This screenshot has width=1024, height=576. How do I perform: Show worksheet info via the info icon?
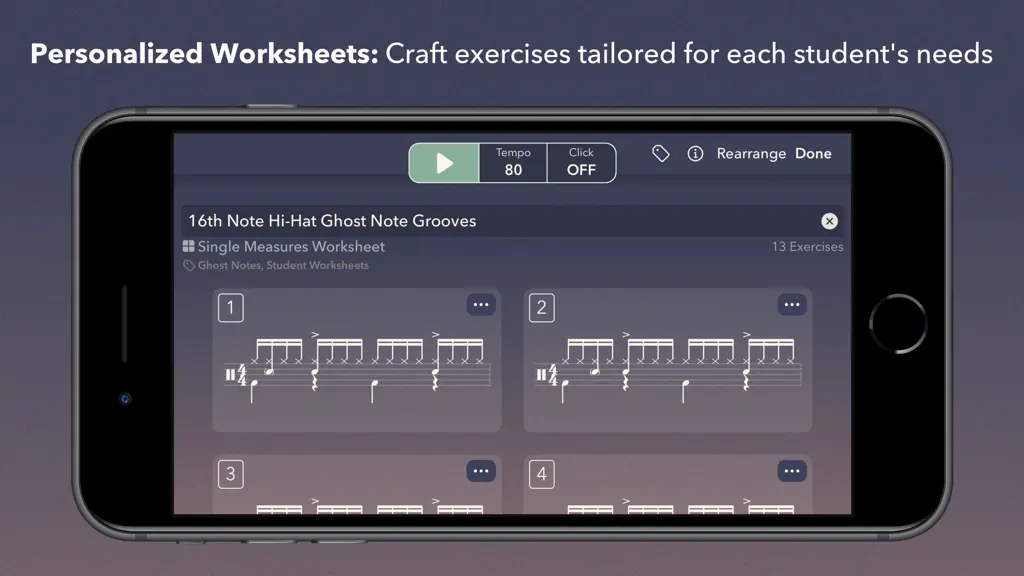[695, 153]
